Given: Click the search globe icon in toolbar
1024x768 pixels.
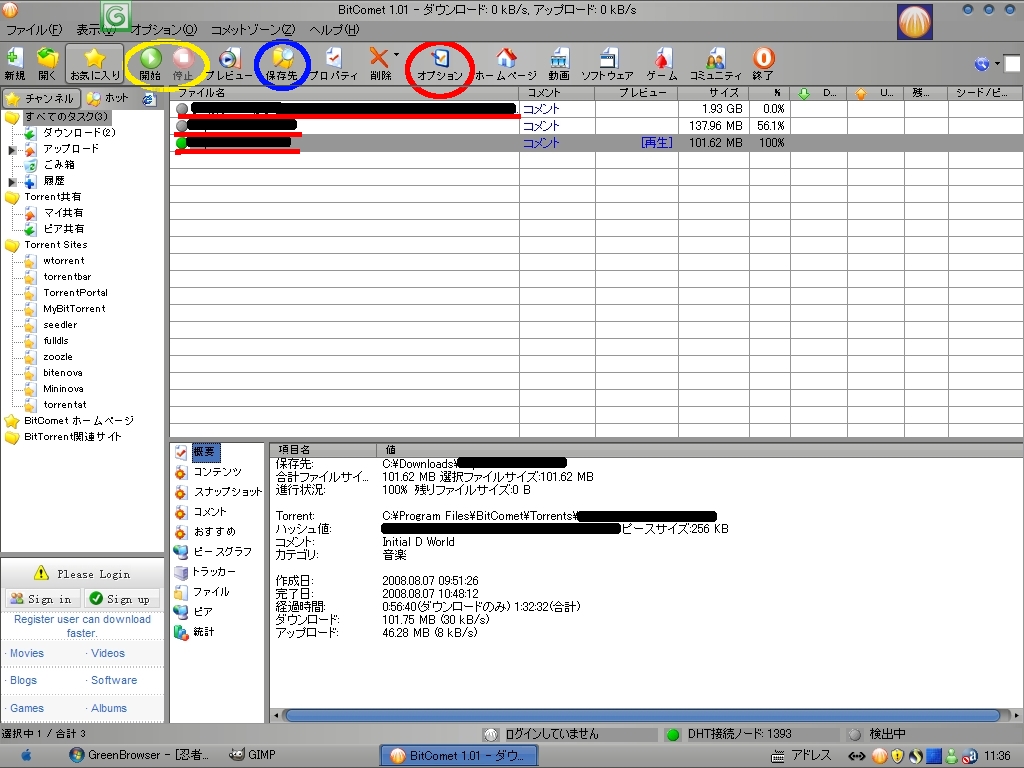Looking at the screenshot, I should [x=982, y=64].
